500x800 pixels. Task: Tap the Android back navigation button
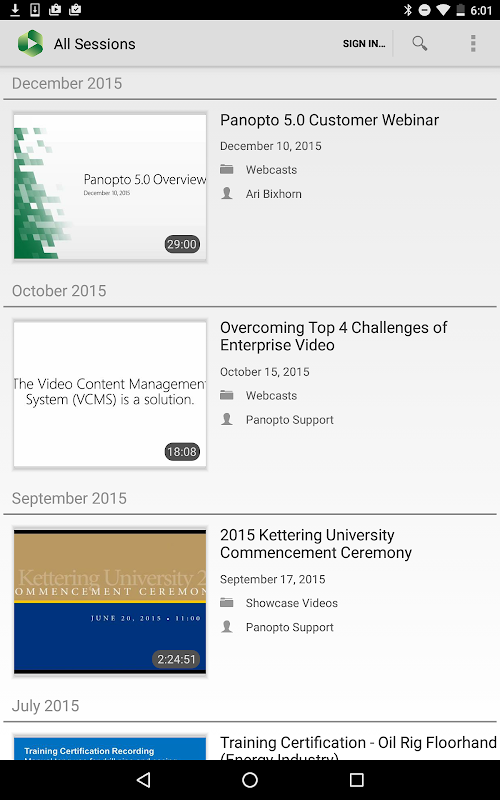tap(144, 780)
